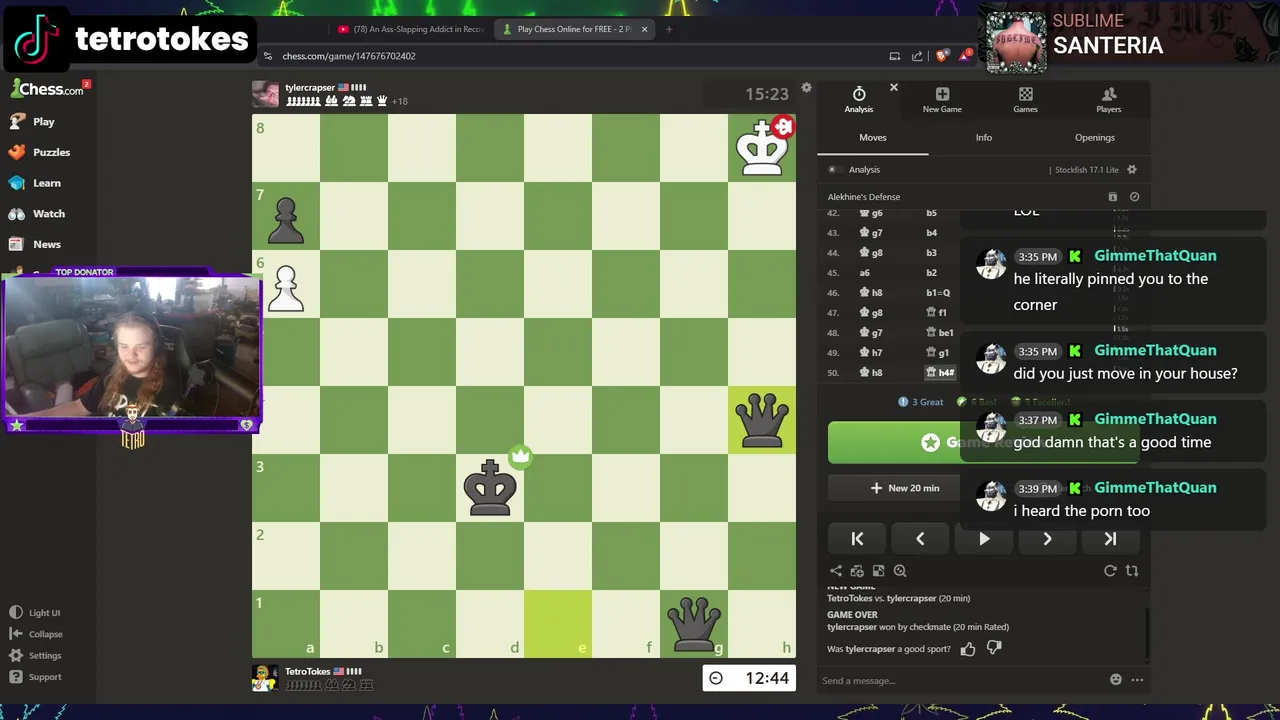The height and width of the screenshot is (720, 1280).
Task: Switch to the Openings tab
Action: tap(1094, 138)
